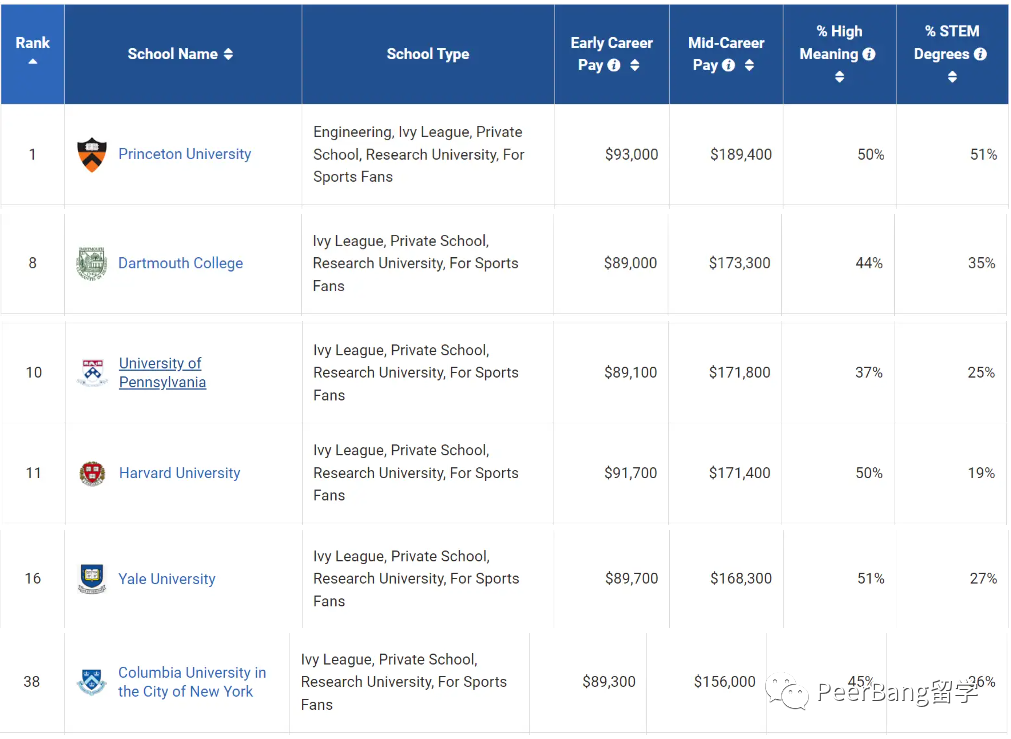This screenshot has height=739, width=1011.
Task: Sort by School Name arrows
Action: click(228, 54)
